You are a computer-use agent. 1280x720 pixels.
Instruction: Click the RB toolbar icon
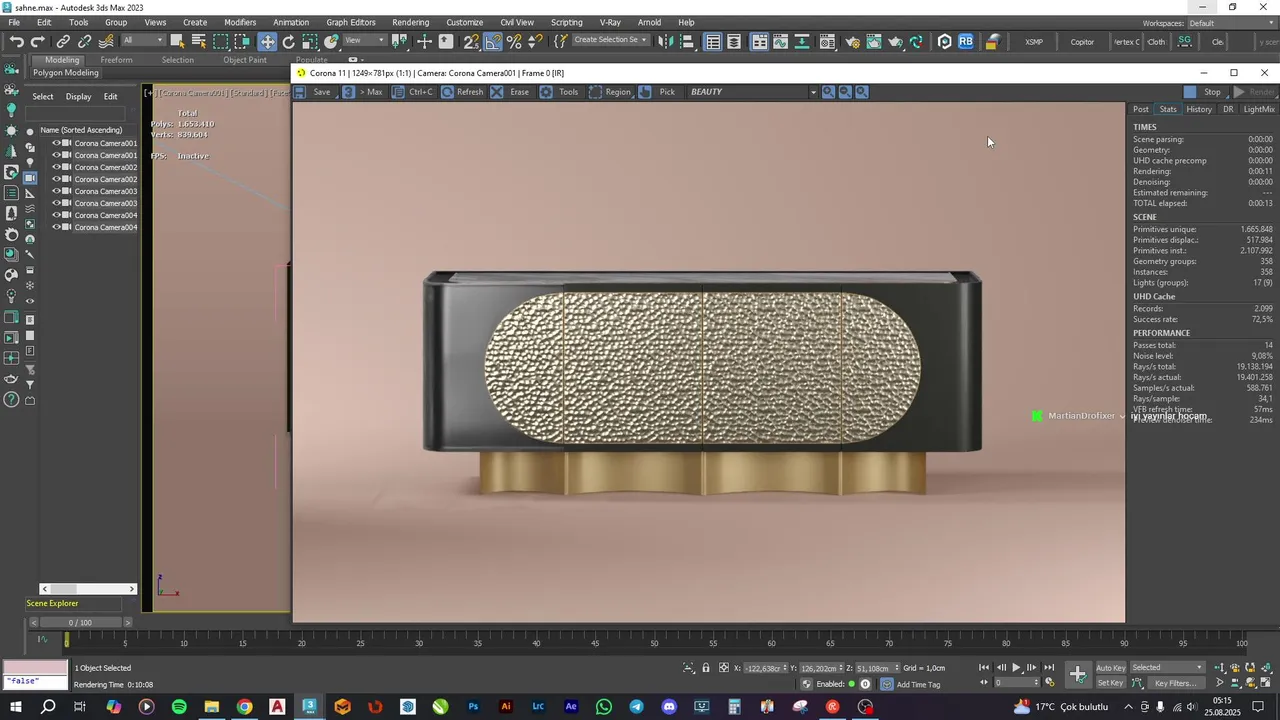(966, 41)
